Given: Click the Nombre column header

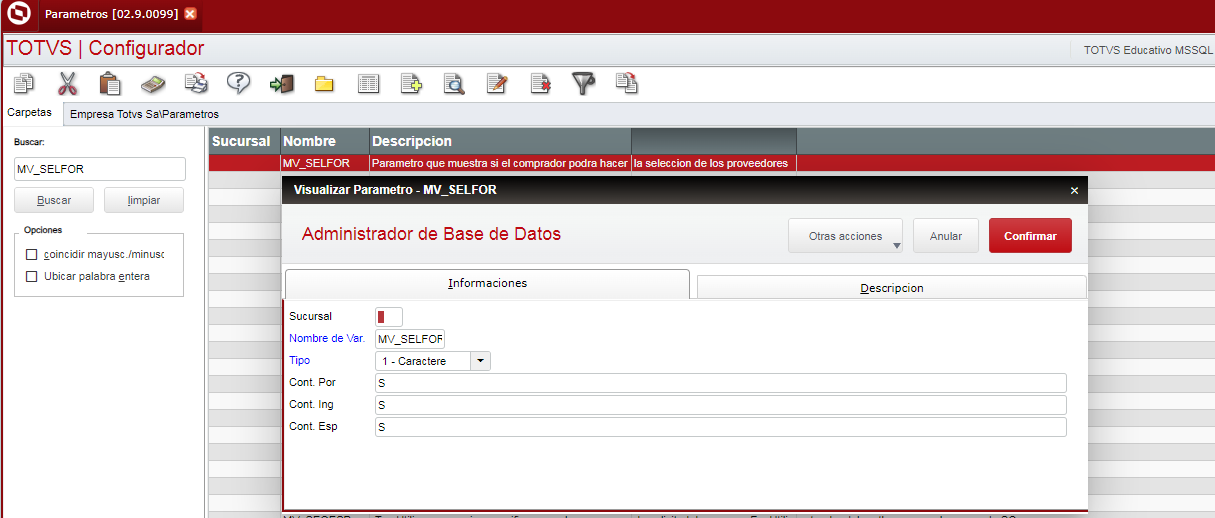Looking at the screenshot, I should click(325, 141).
